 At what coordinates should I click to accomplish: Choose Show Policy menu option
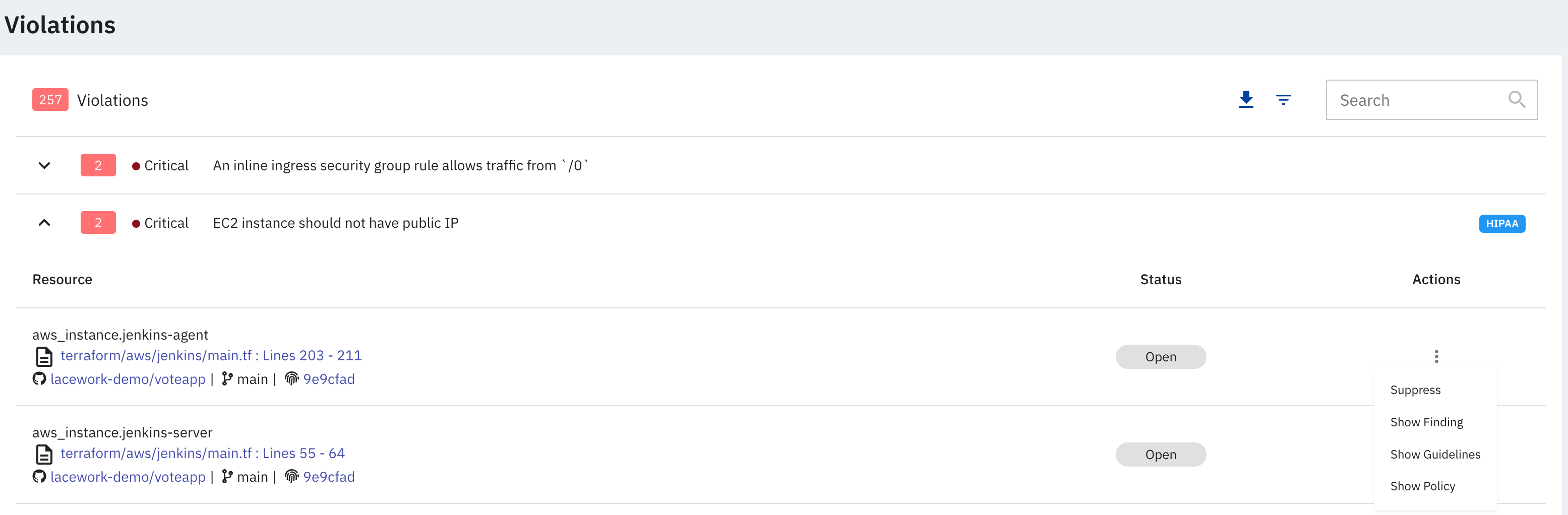1422,486
